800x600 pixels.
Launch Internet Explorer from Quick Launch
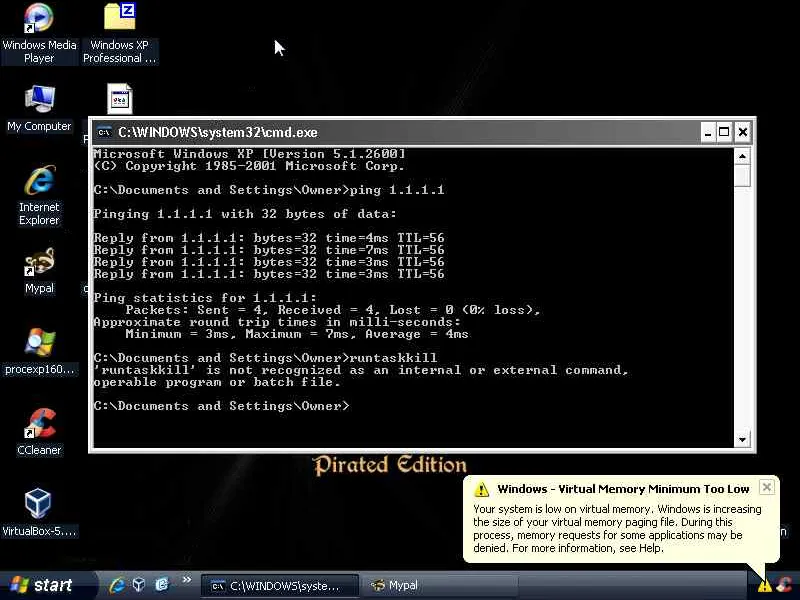click(x=116, y=585)
